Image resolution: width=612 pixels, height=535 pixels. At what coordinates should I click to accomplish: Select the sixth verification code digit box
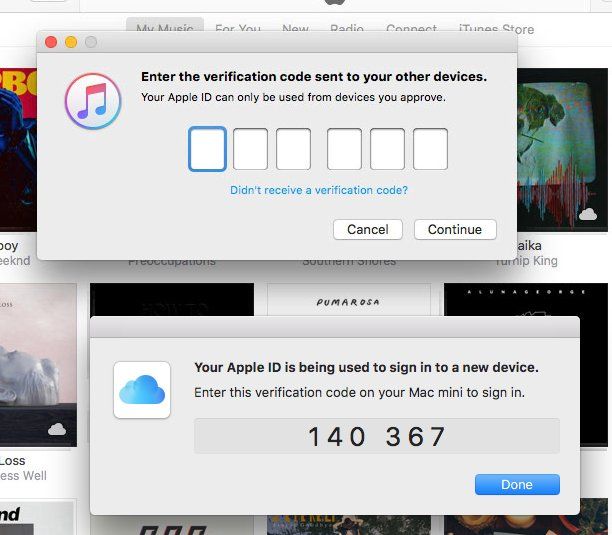pos(430,149)
